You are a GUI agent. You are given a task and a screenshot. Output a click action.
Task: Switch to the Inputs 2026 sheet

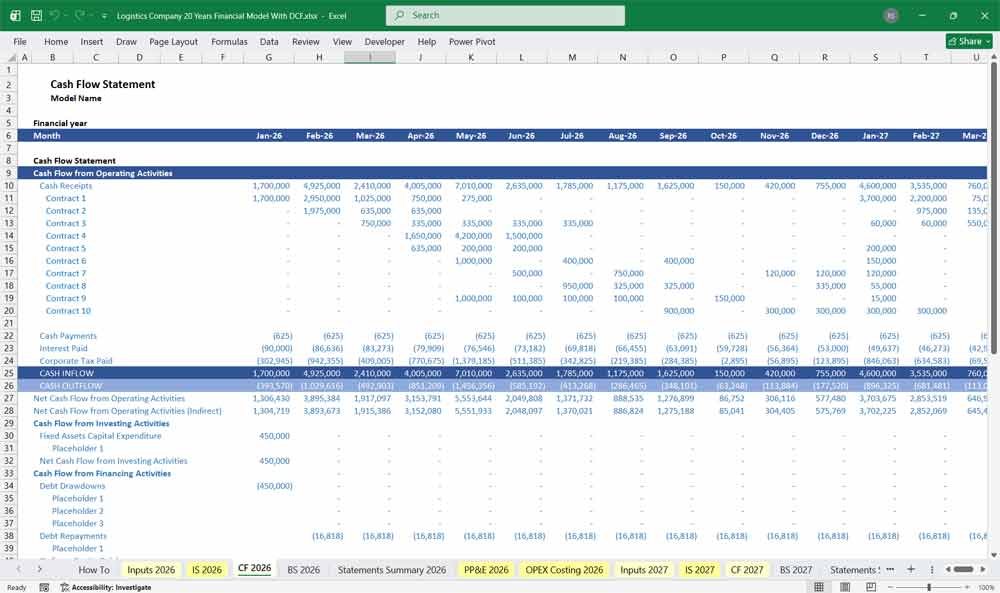click(151, 569)
